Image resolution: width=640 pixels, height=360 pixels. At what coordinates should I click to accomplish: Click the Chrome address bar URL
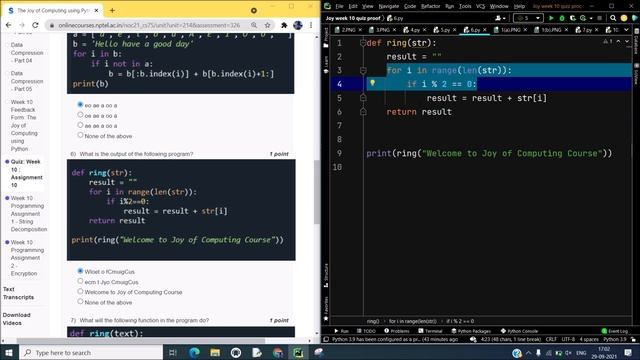tap(149, 25)
